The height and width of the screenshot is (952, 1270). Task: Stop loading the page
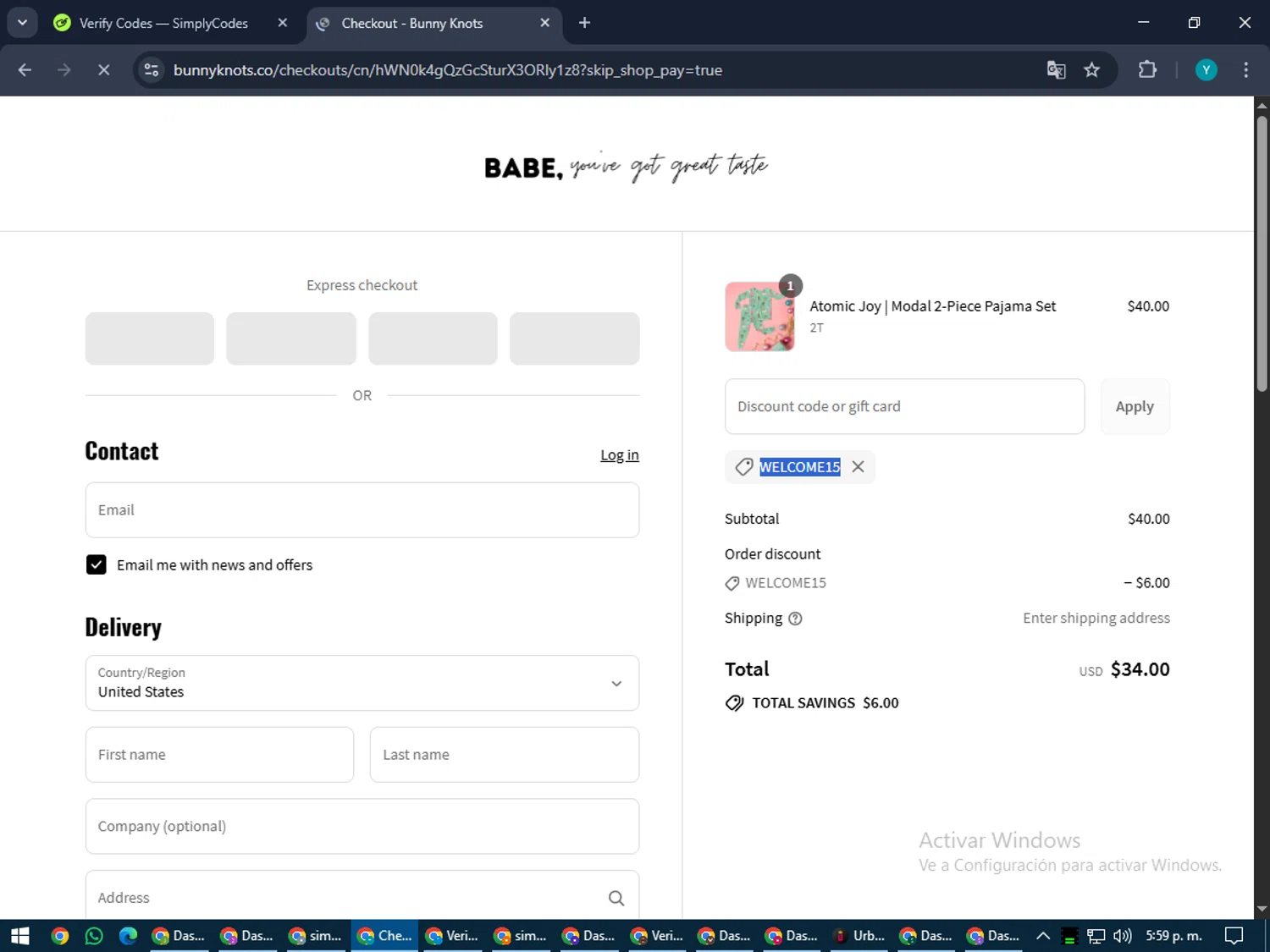click(103, 70)
